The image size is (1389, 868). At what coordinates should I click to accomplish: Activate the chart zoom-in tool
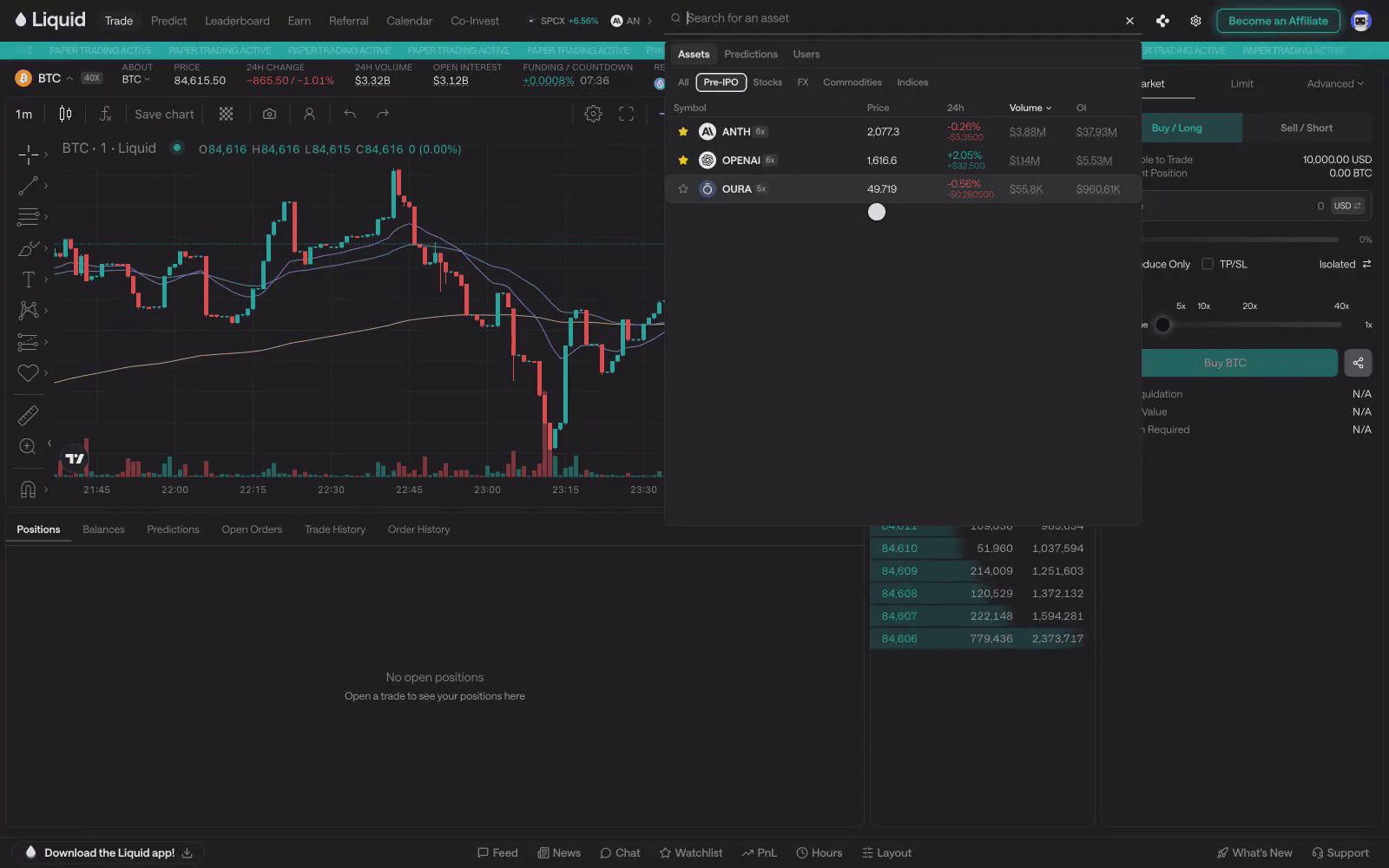pos(28,446)
